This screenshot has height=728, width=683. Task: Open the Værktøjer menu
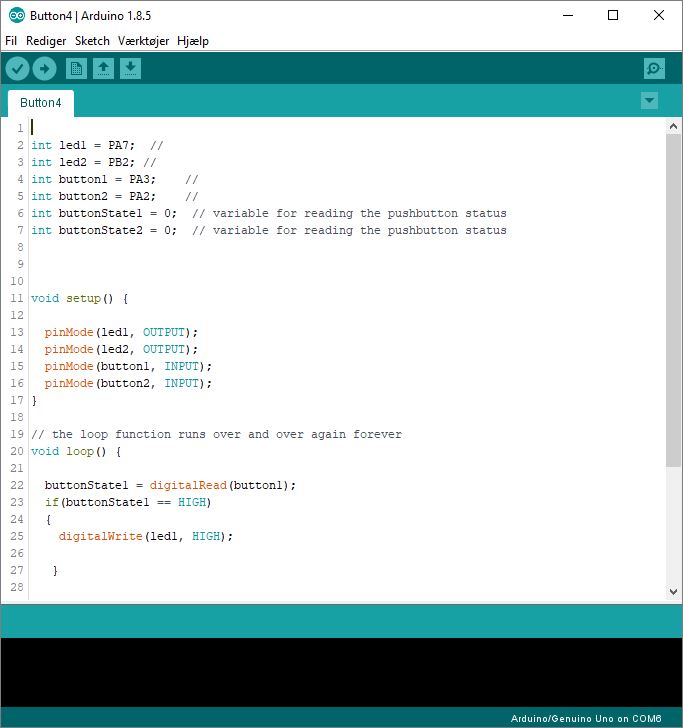coord(143,41)
